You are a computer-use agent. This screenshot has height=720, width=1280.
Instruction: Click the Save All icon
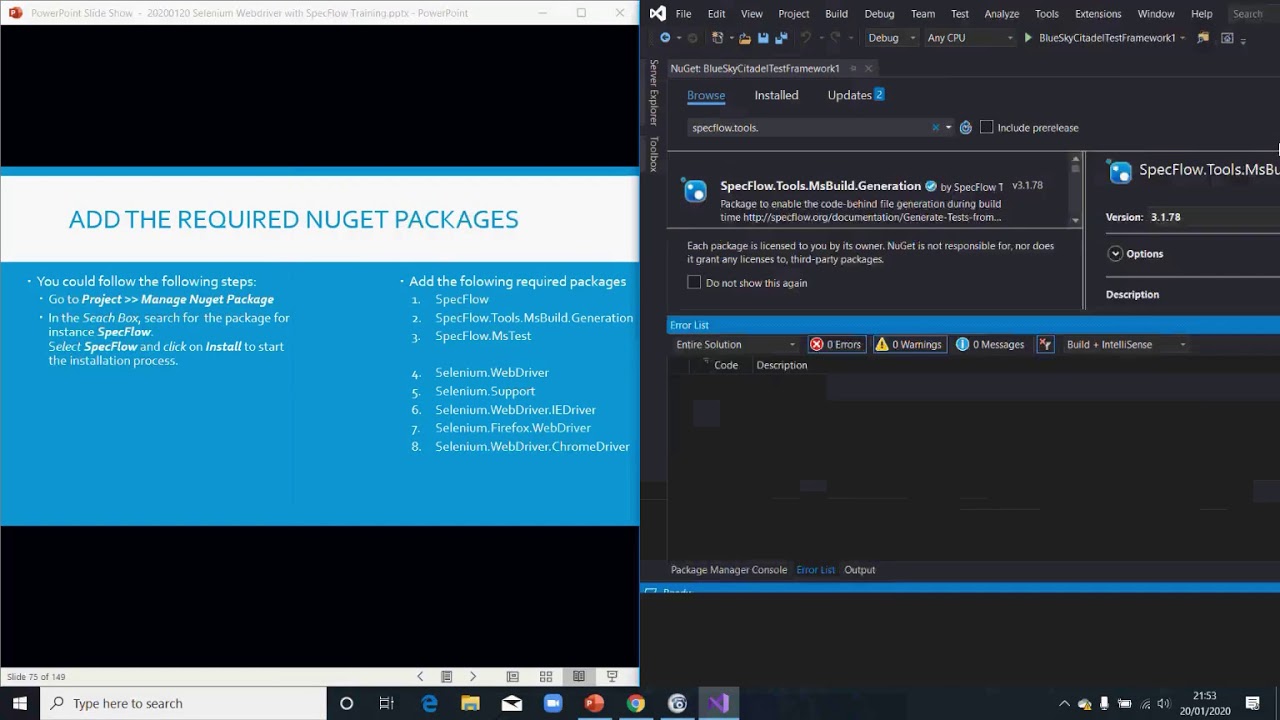click(x=781, y=38)
